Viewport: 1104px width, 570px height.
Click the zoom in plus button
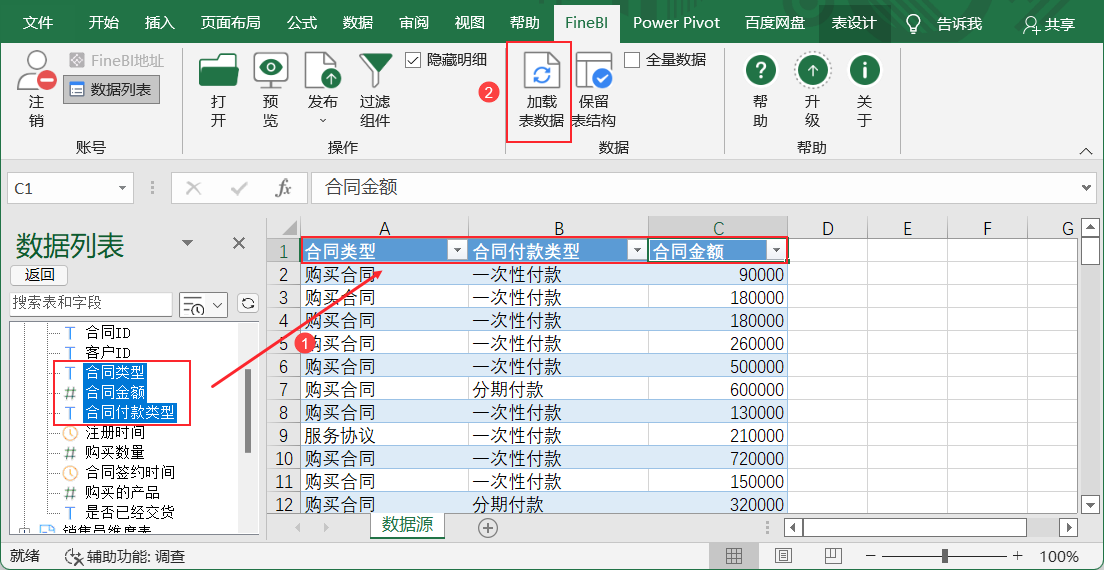coord(1017,556)
